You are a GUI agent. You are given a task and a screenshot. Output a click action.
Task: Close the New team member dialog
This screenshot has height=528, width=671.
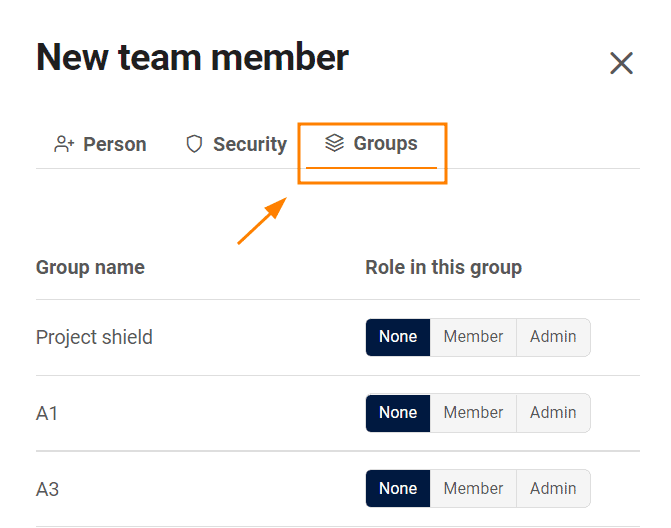click(x=621, y=64)
